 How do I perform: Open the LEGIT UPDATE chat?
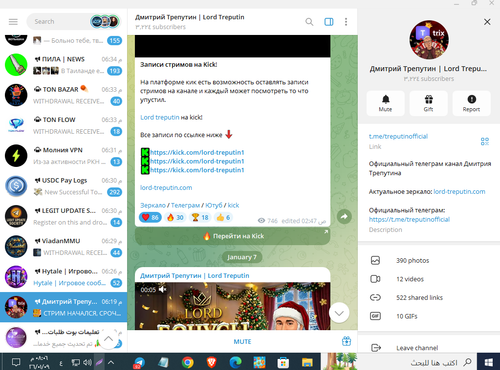63,216
